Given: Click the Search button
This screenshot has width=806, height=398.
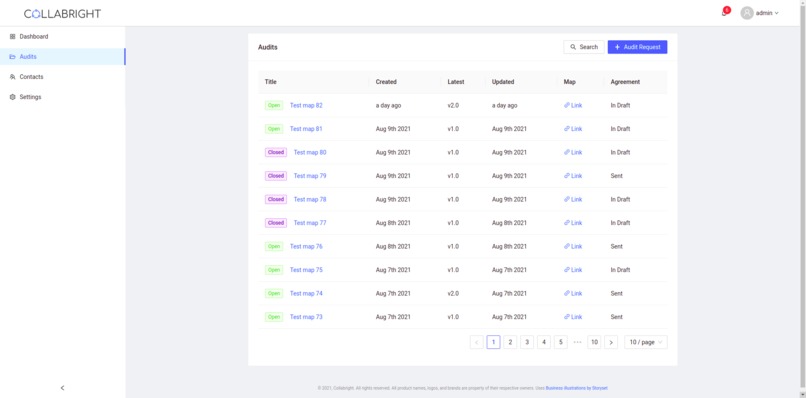Looking at the screenshot, I should tap(584, 47).
